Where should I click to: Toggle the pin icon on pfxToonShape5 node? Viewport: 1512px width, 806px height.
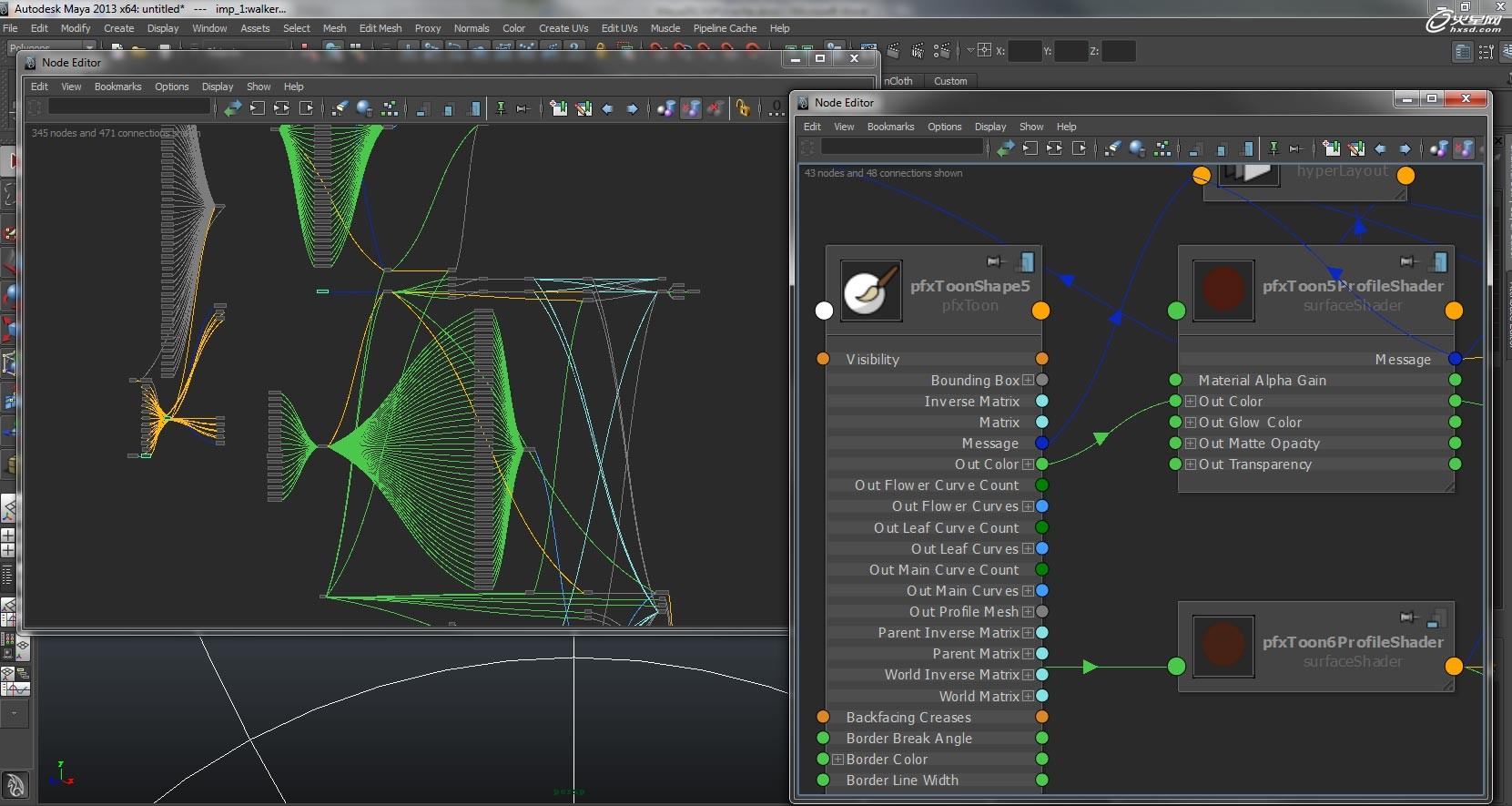[996, 262]
